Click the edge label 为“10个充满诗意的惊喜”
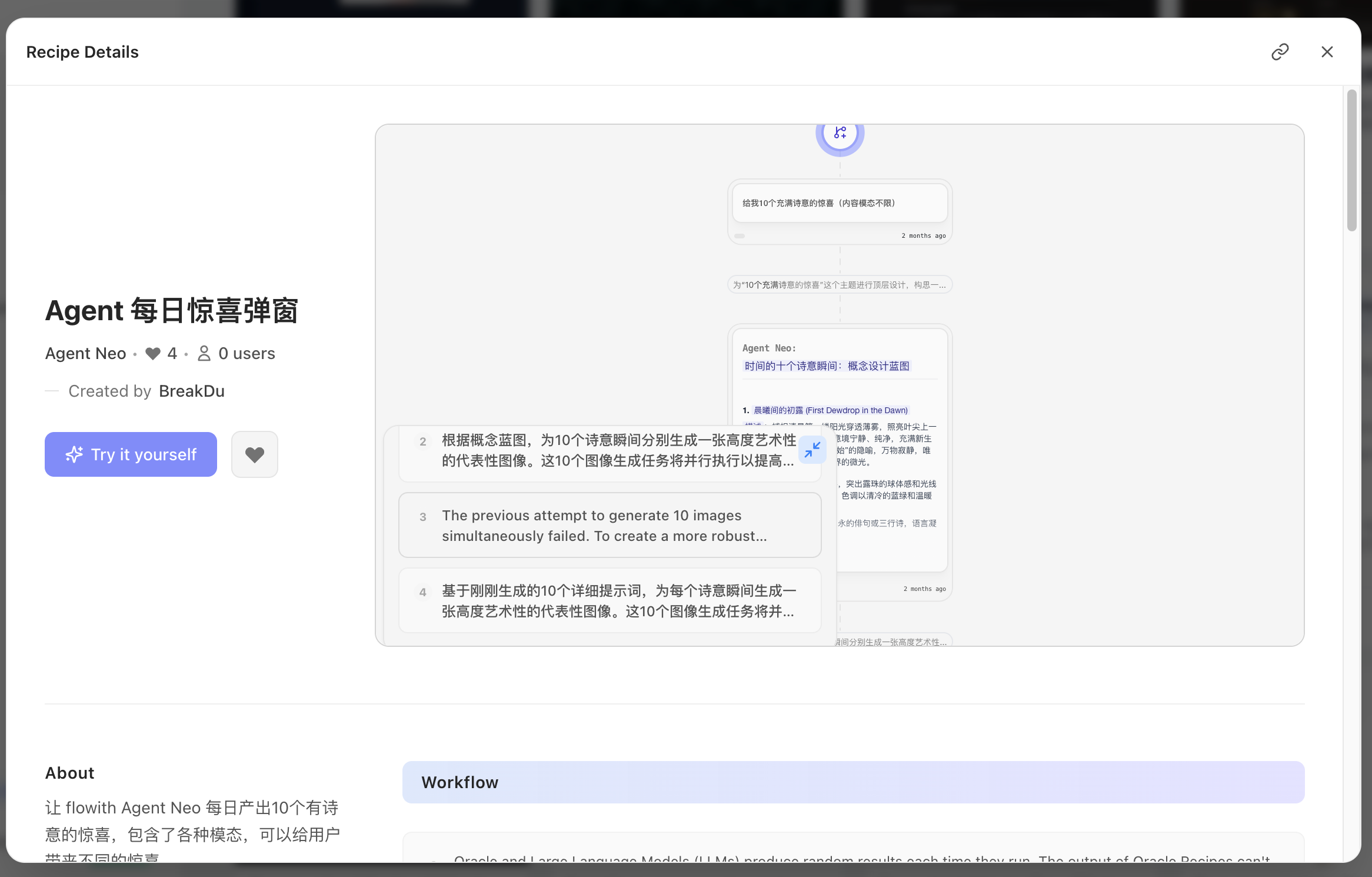The image size is (1372, 877). (x=840, y=285)
